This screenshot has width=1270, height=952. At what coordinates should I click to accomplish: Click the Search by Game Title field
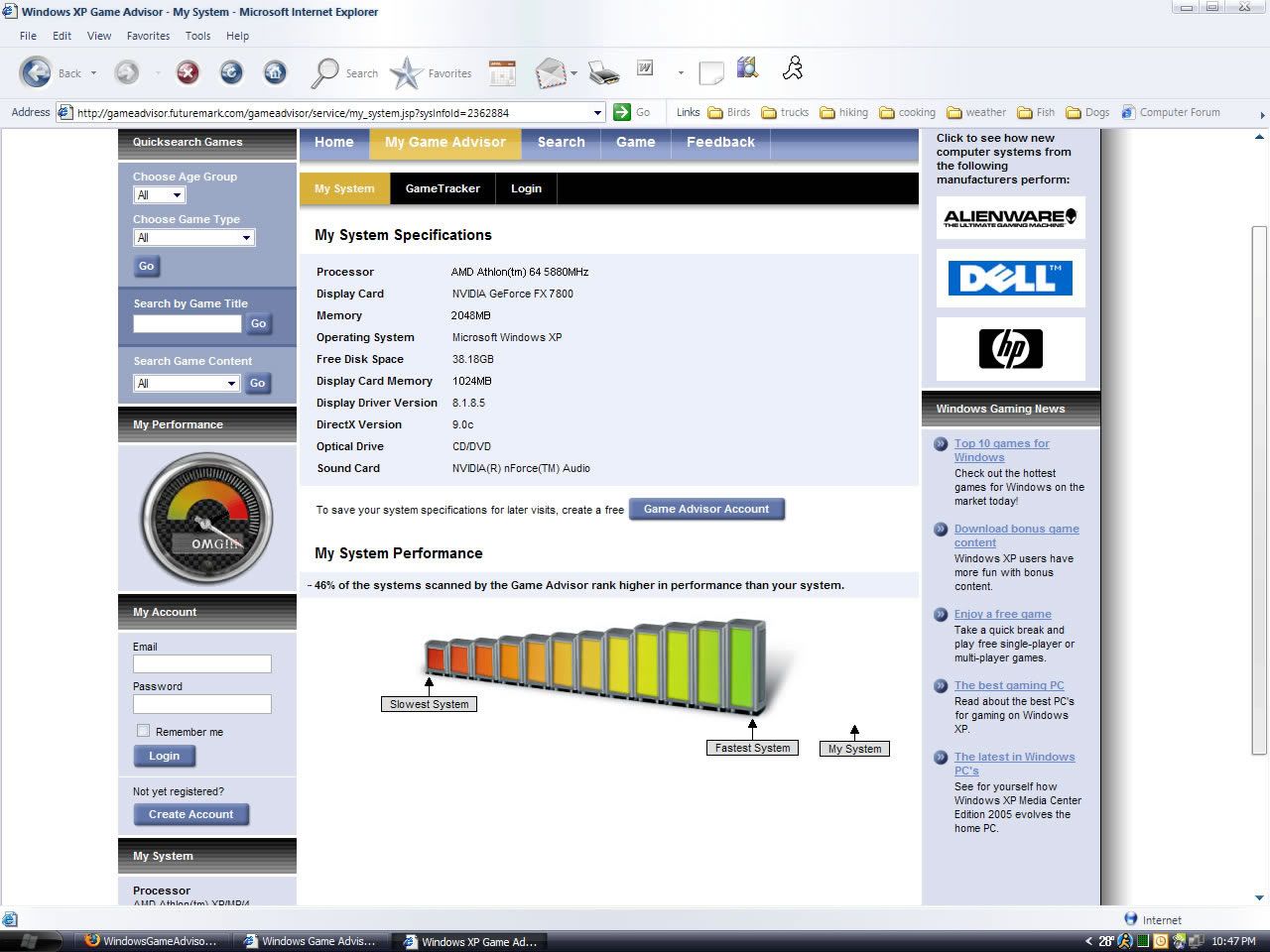coord(188,323)
